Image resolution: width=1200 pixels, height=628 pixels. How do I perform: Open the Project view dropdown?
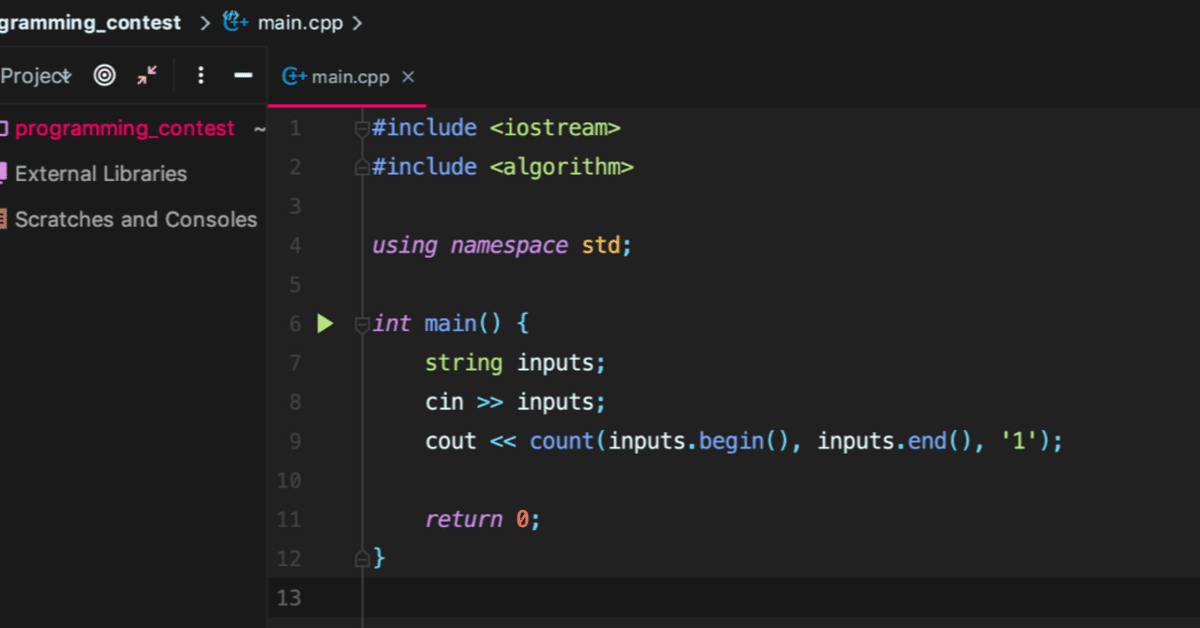tap(36, 76)
